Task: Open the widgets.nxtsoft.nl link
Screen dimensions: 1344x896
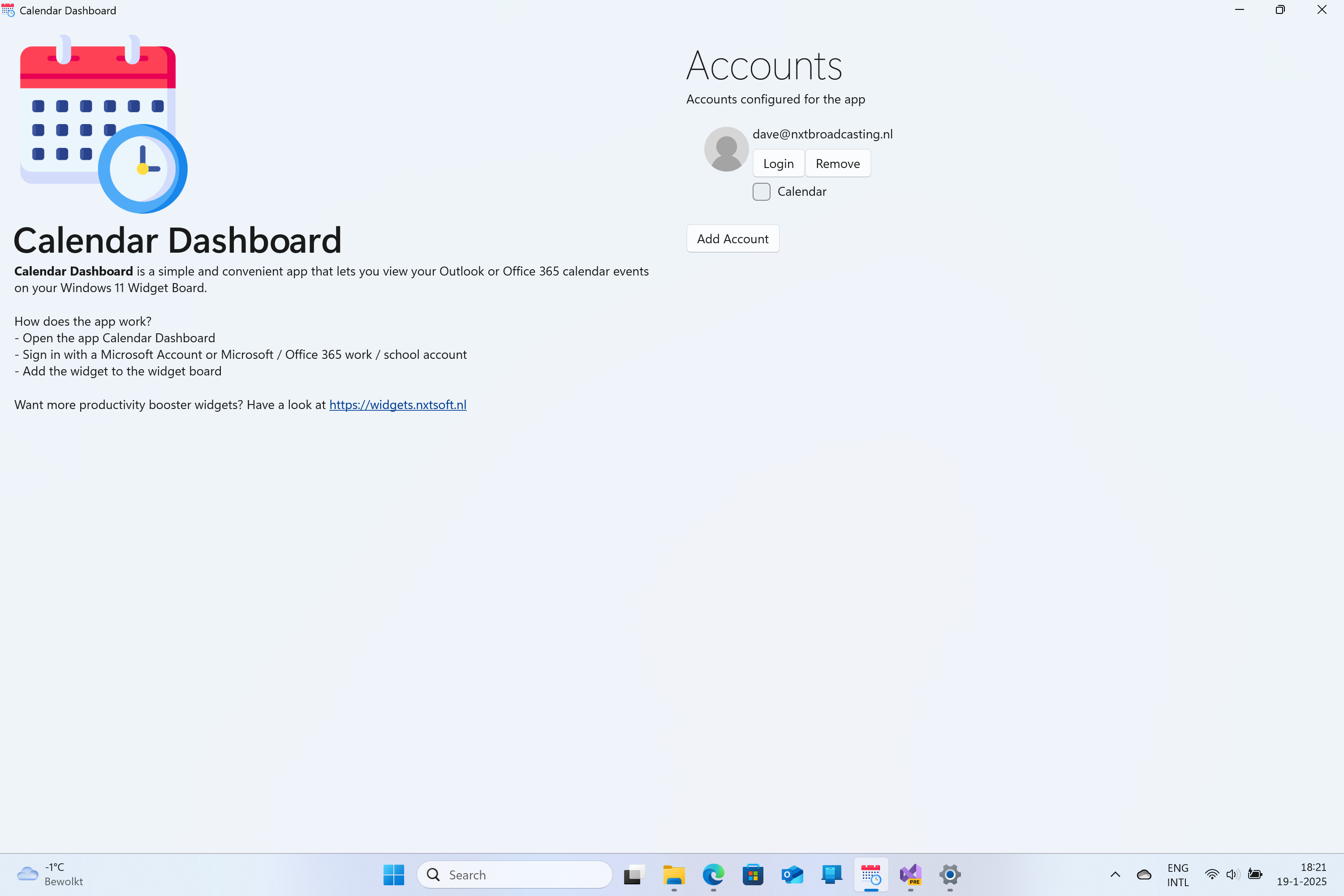Action: pos(398,405)
